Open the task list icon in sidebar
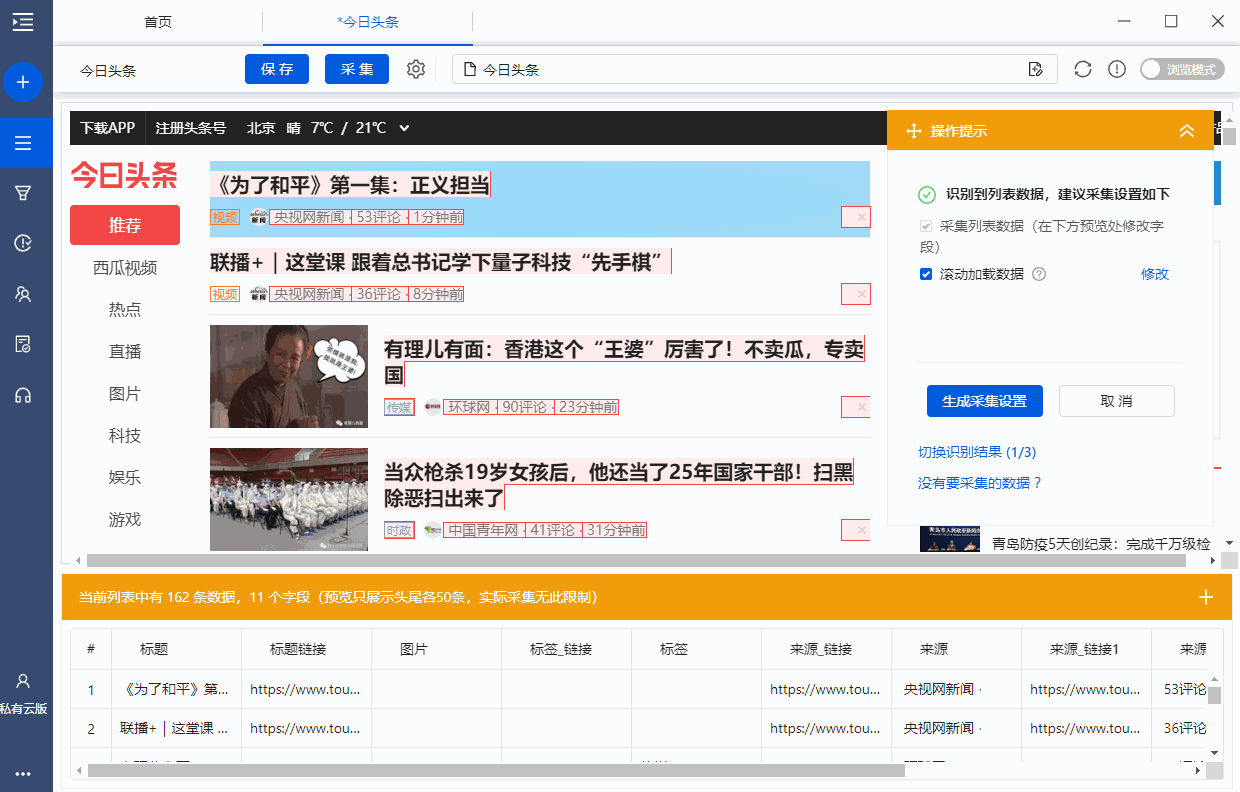Screen dimensions: 1240x792 coord(23,143)
